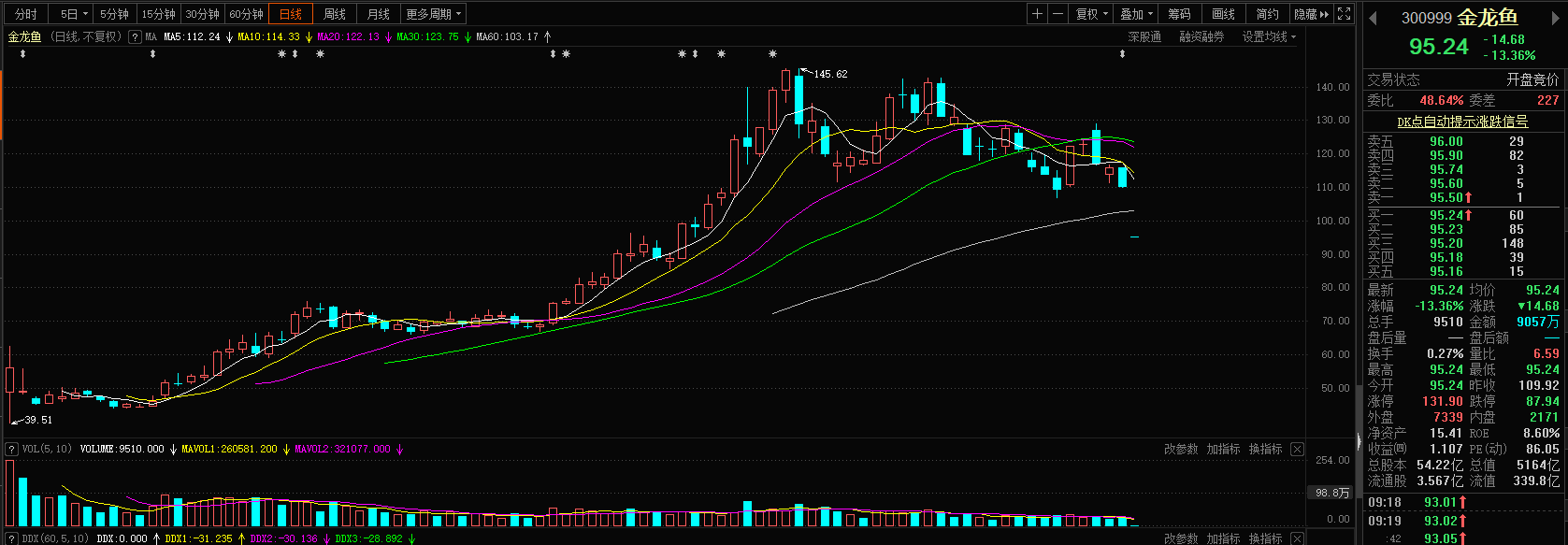Click 委比 48.64% value
Image resolution: width=1568 pixels, height=545 pixels.
(x=1442, y=100)
